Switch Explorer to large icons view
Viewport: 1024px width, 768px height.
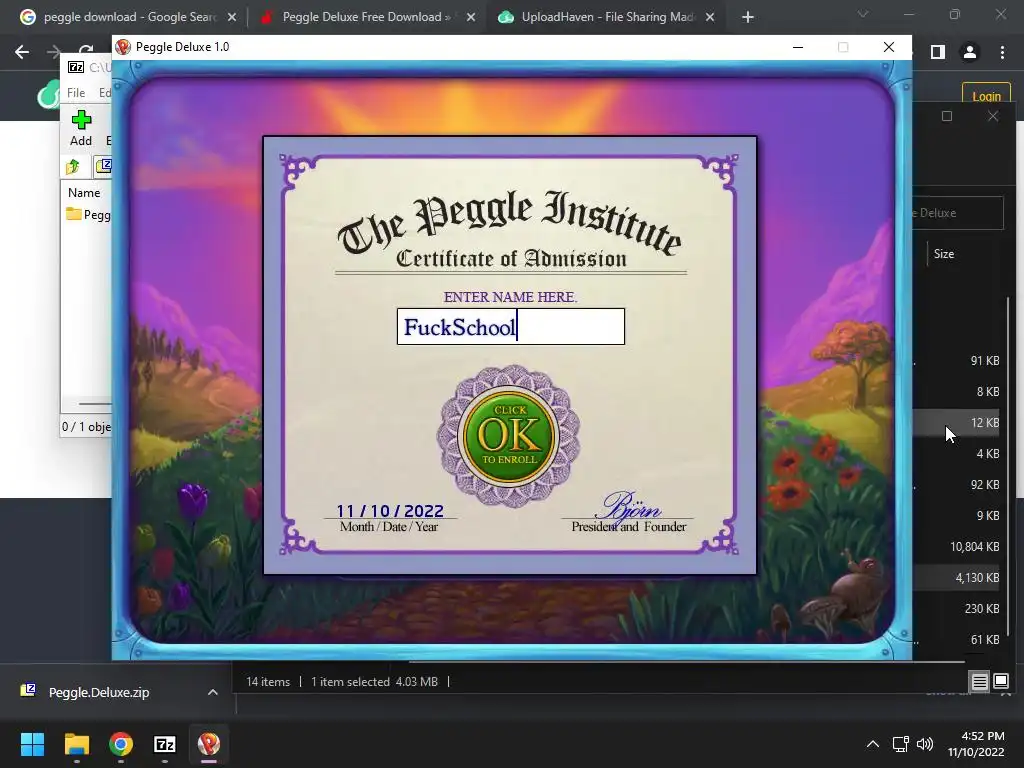(x=1000, y=682)
